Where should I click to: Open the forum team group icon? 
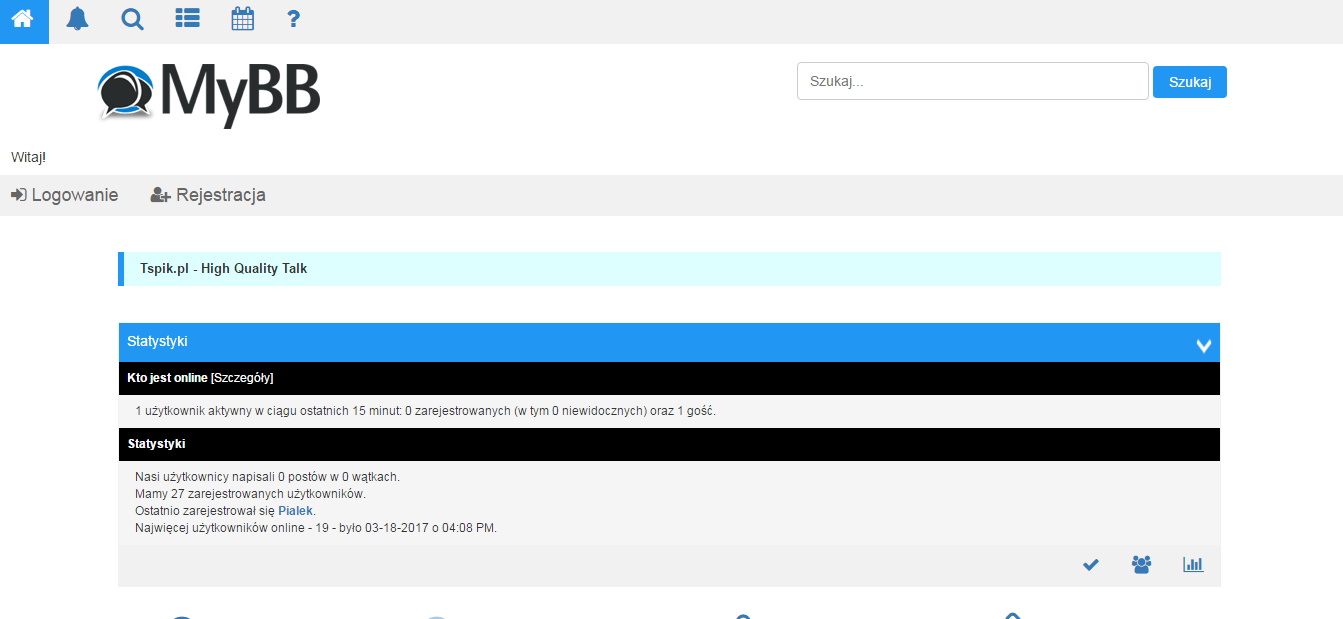(1141, 565)
